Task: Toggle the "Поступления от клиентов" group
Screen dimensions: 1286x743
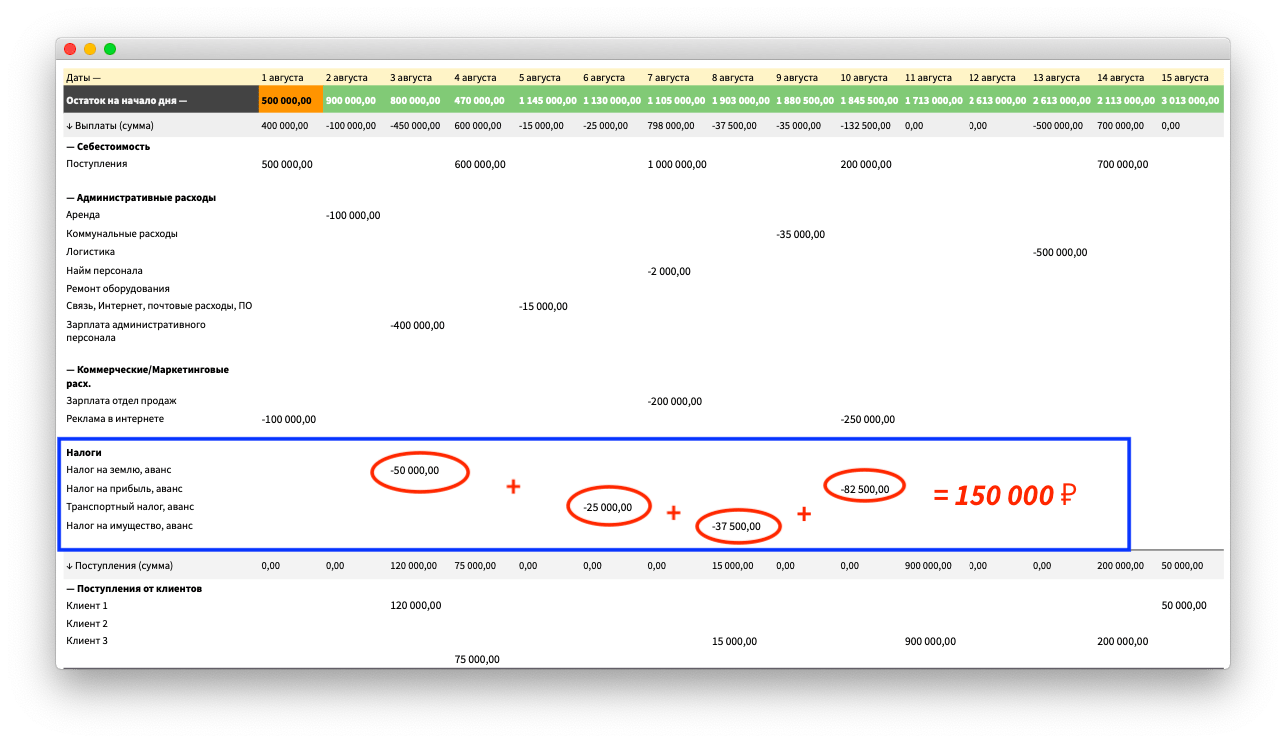Action: 70,588
